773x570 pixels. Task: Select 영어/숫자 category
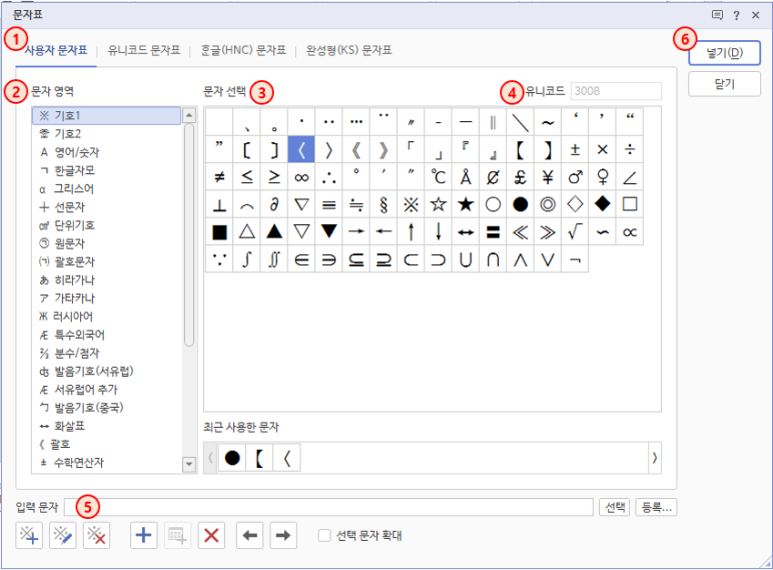point(106,152)
